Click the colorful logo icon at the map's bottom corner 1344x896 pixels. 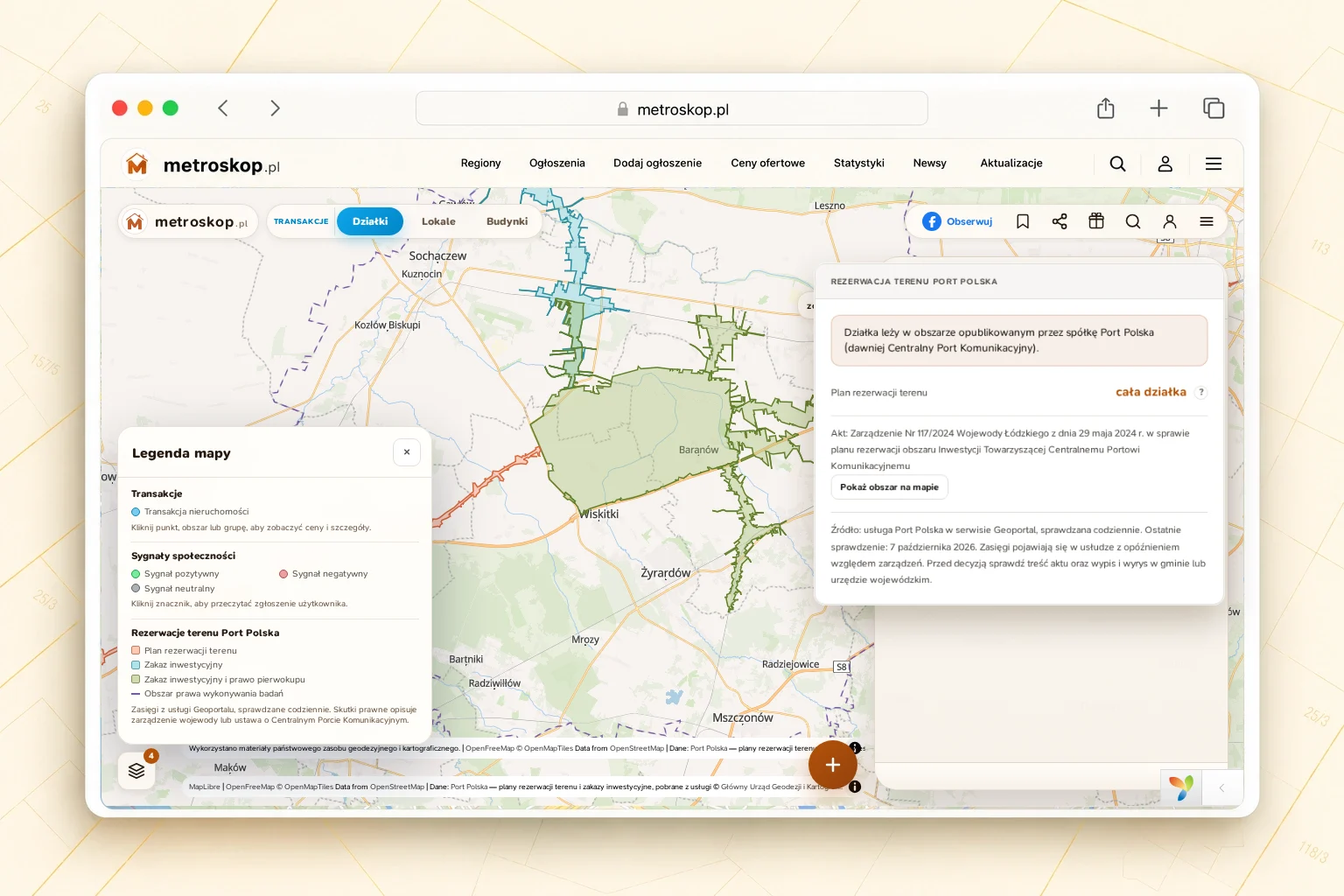coord(1181,787)
